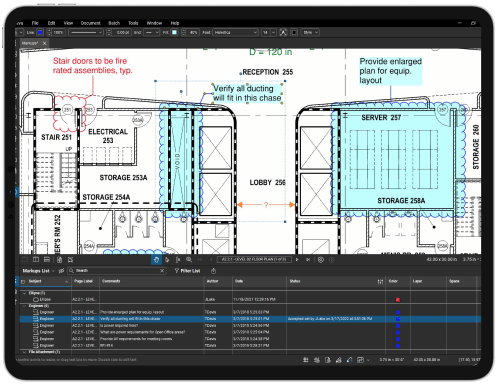Clear the markups search field
This screenshot has width=498, height=385.
pyautogui.click(x=162, y=271)
